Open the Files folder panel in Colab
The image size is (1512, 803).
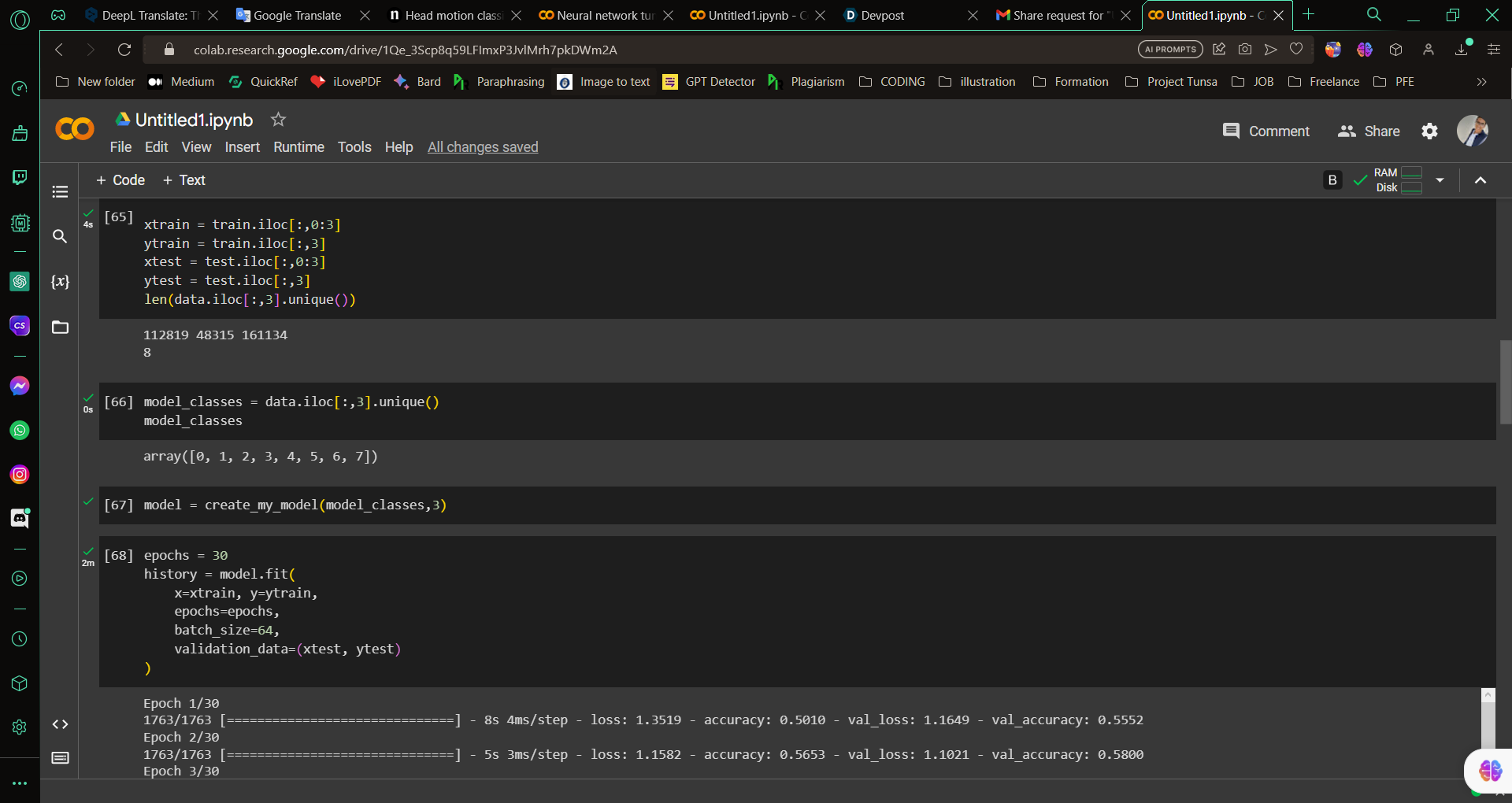pos(60,327)
